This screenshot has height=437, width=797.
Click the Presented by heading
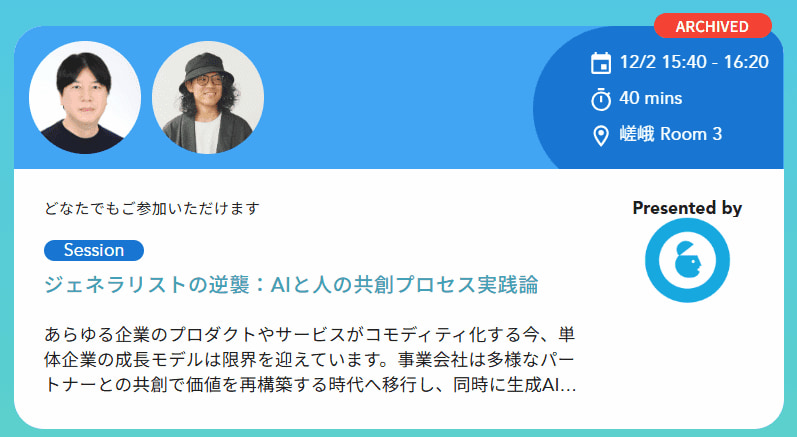(687, 208)
